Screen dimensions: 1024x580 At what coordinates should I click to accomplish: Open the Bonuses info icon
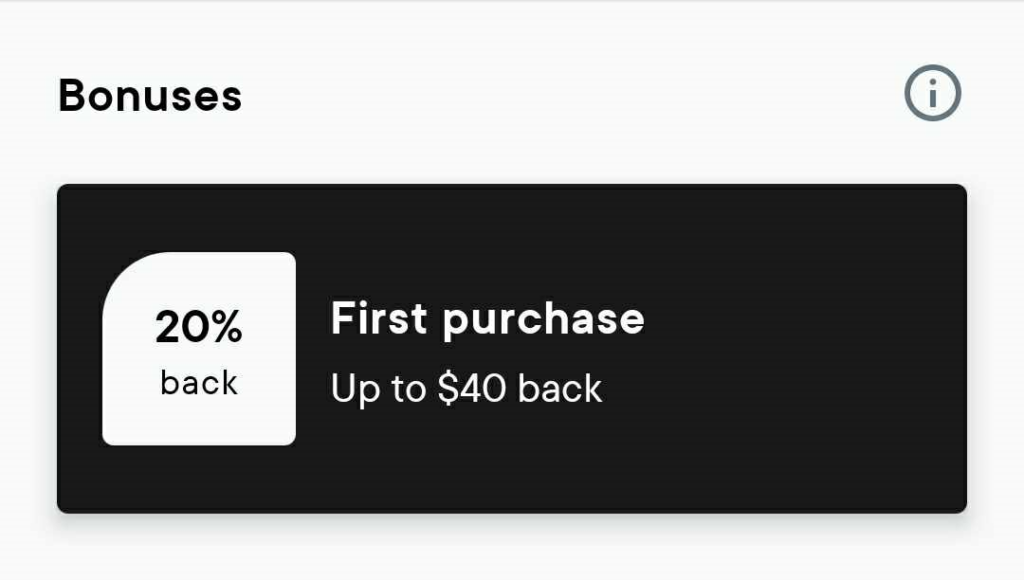pyautogui.click(x=933, y=93)
